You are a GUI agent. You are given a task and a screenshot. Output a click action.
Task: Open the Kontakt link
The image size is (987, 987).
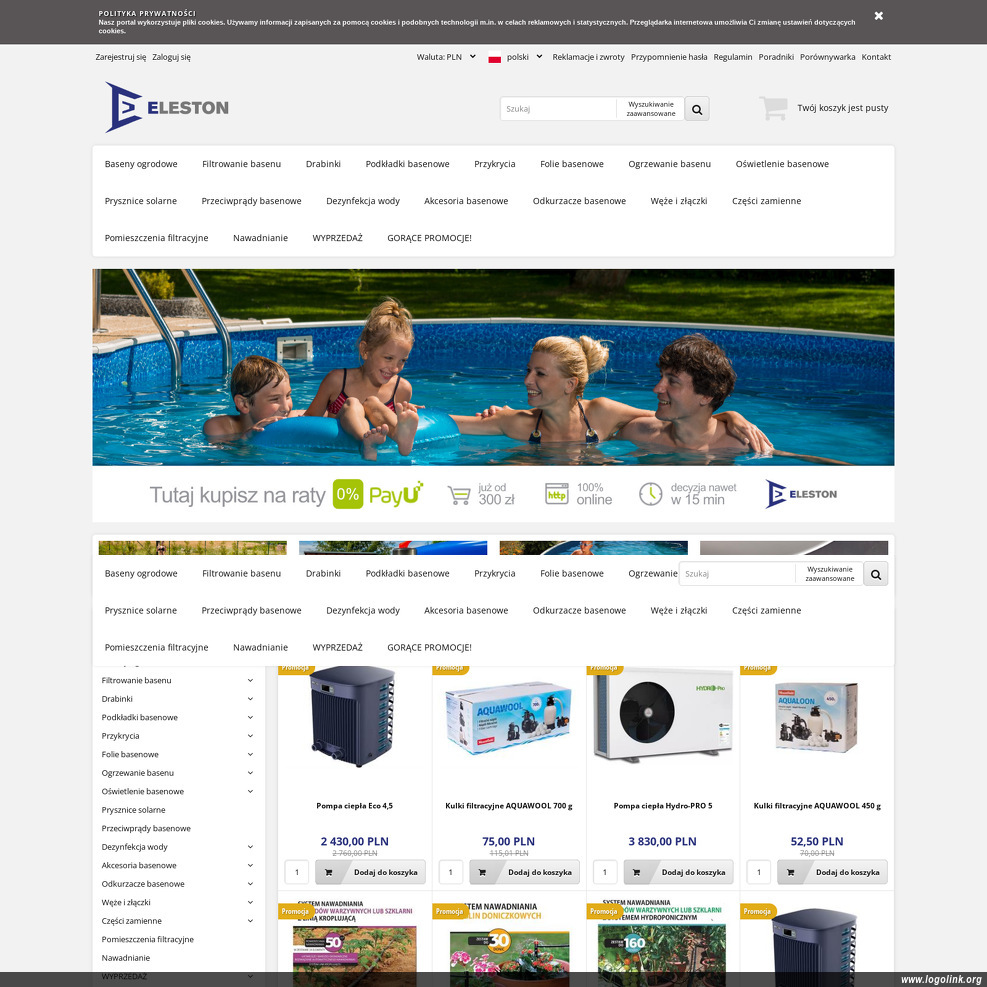876,57
